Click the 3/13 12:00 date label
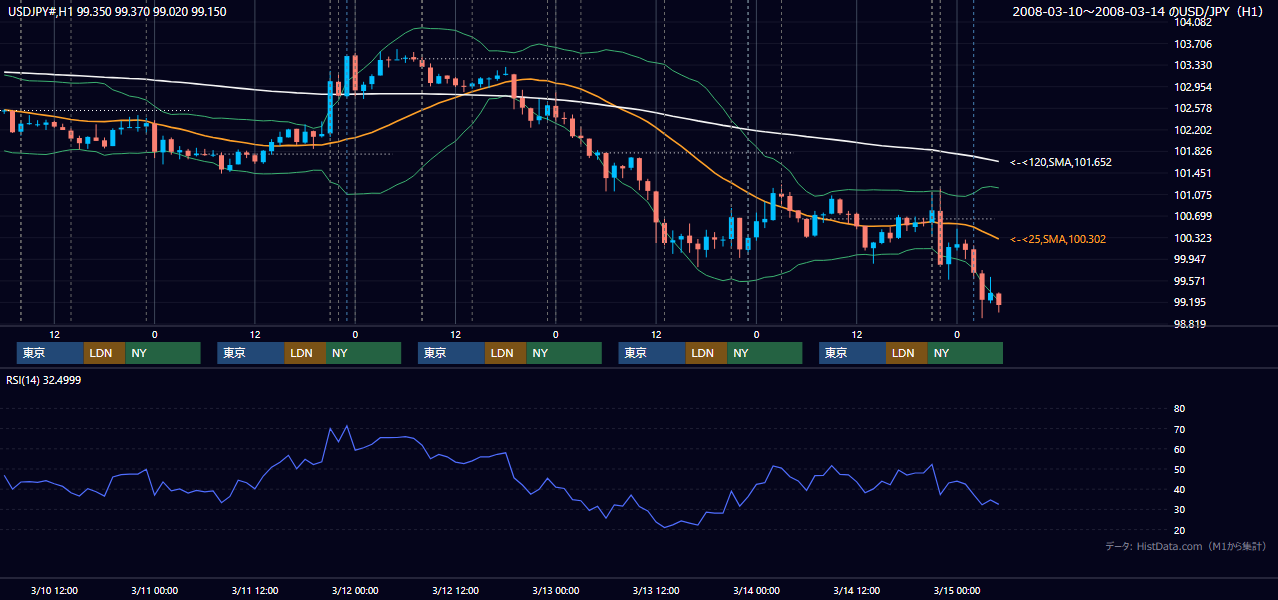 (x=656, y=590)
